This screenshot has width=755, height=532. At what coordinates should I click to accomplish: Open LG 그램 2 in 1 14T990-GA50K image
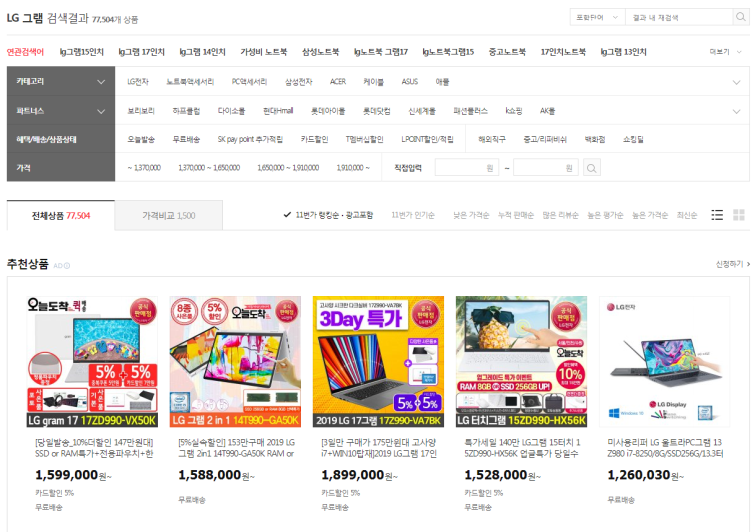pyautogui.click(x=235, y=362)
